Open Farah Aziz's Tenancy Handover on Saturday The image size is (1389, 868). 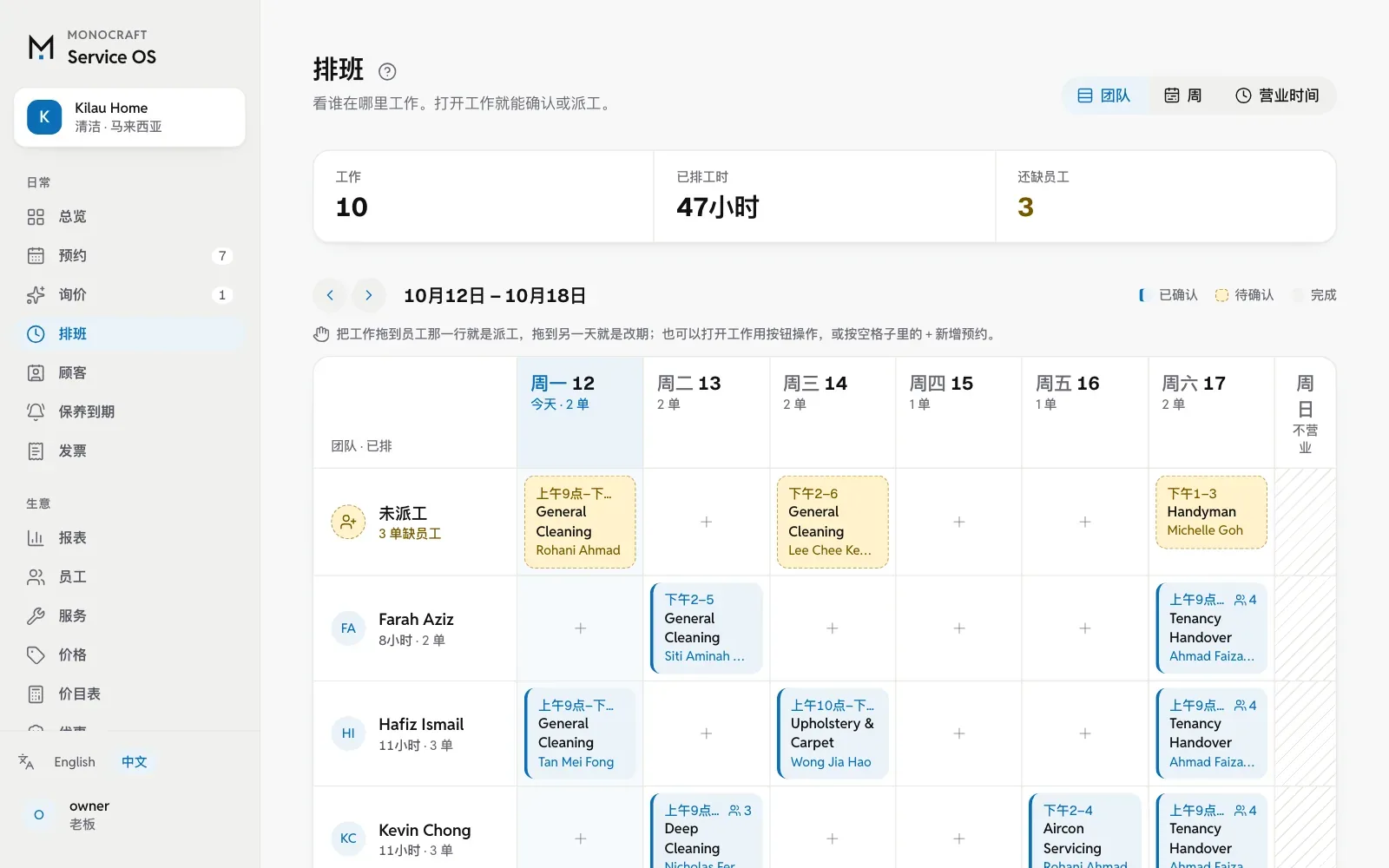1211,628
